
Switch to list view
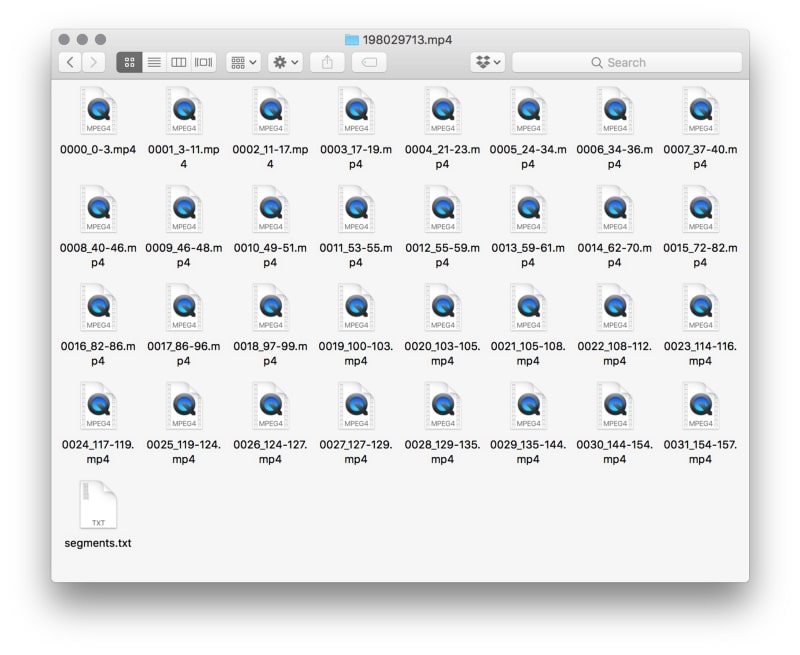[x=154, y=62]
